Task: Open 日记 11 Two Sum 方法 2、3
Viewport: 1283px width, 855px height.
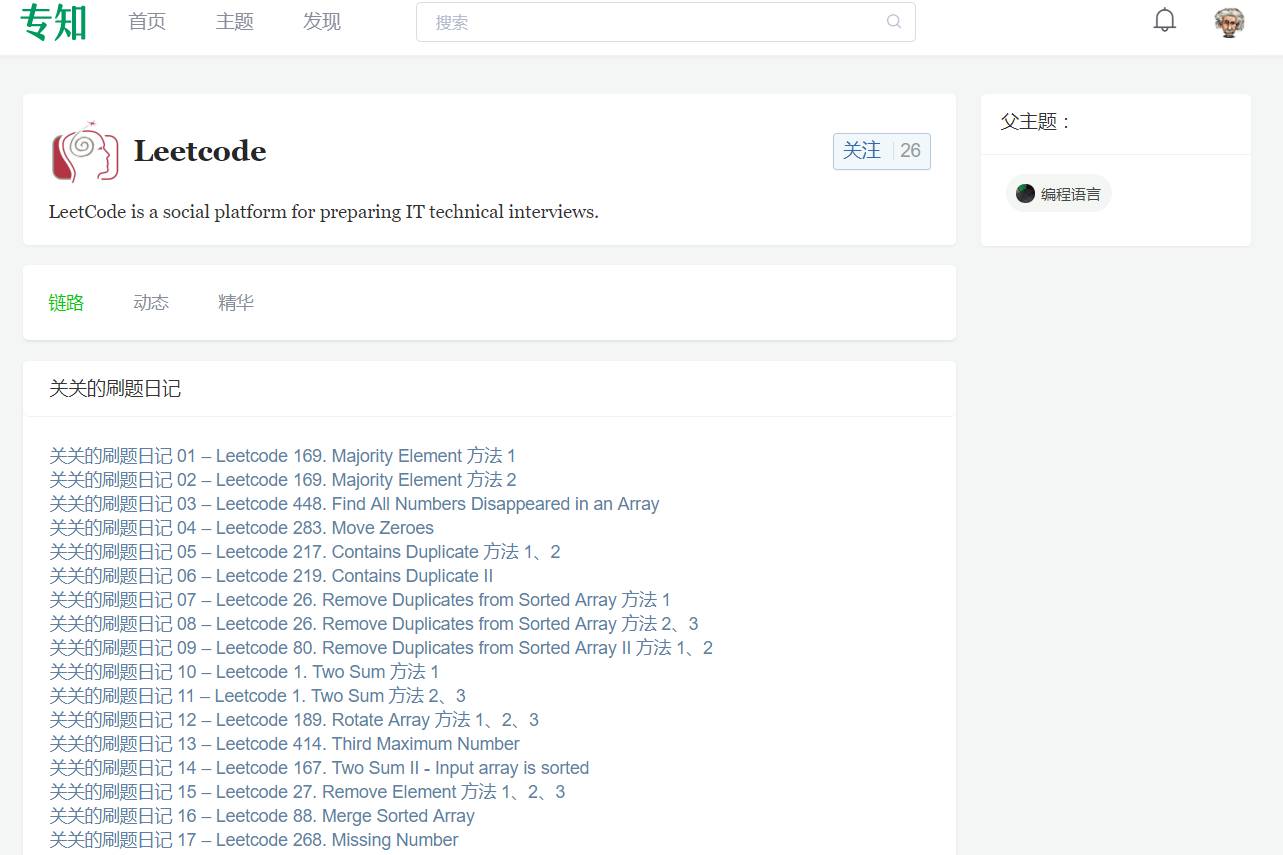Action: tap(257, 696)
